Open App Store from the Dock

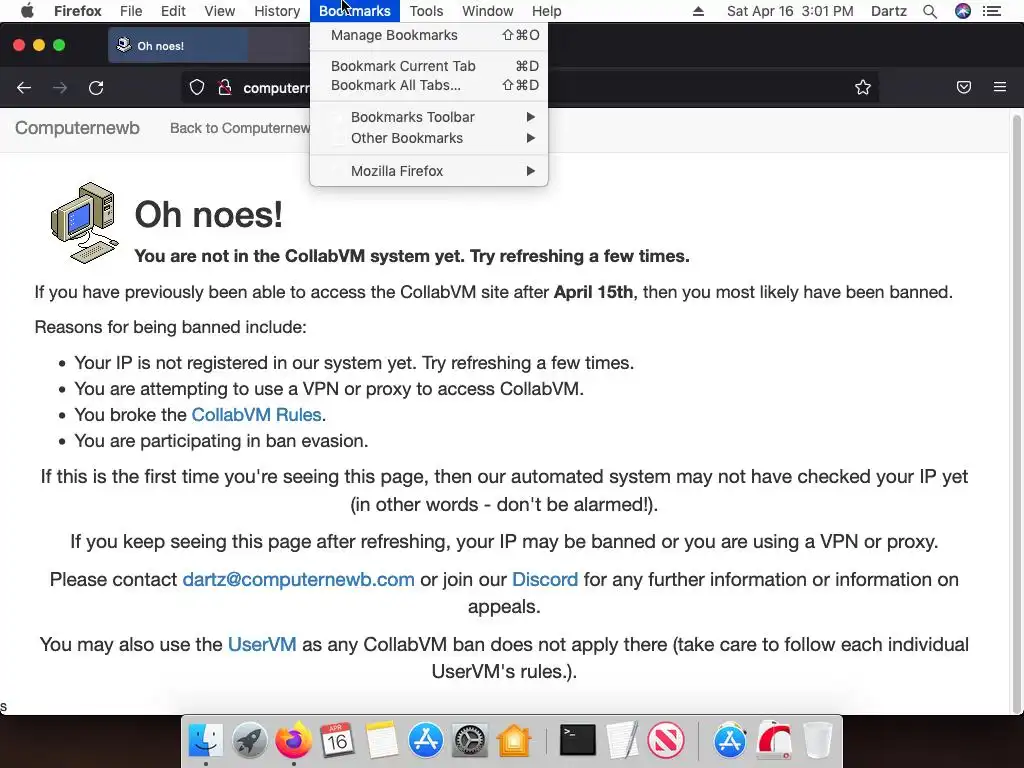point(426,741)
